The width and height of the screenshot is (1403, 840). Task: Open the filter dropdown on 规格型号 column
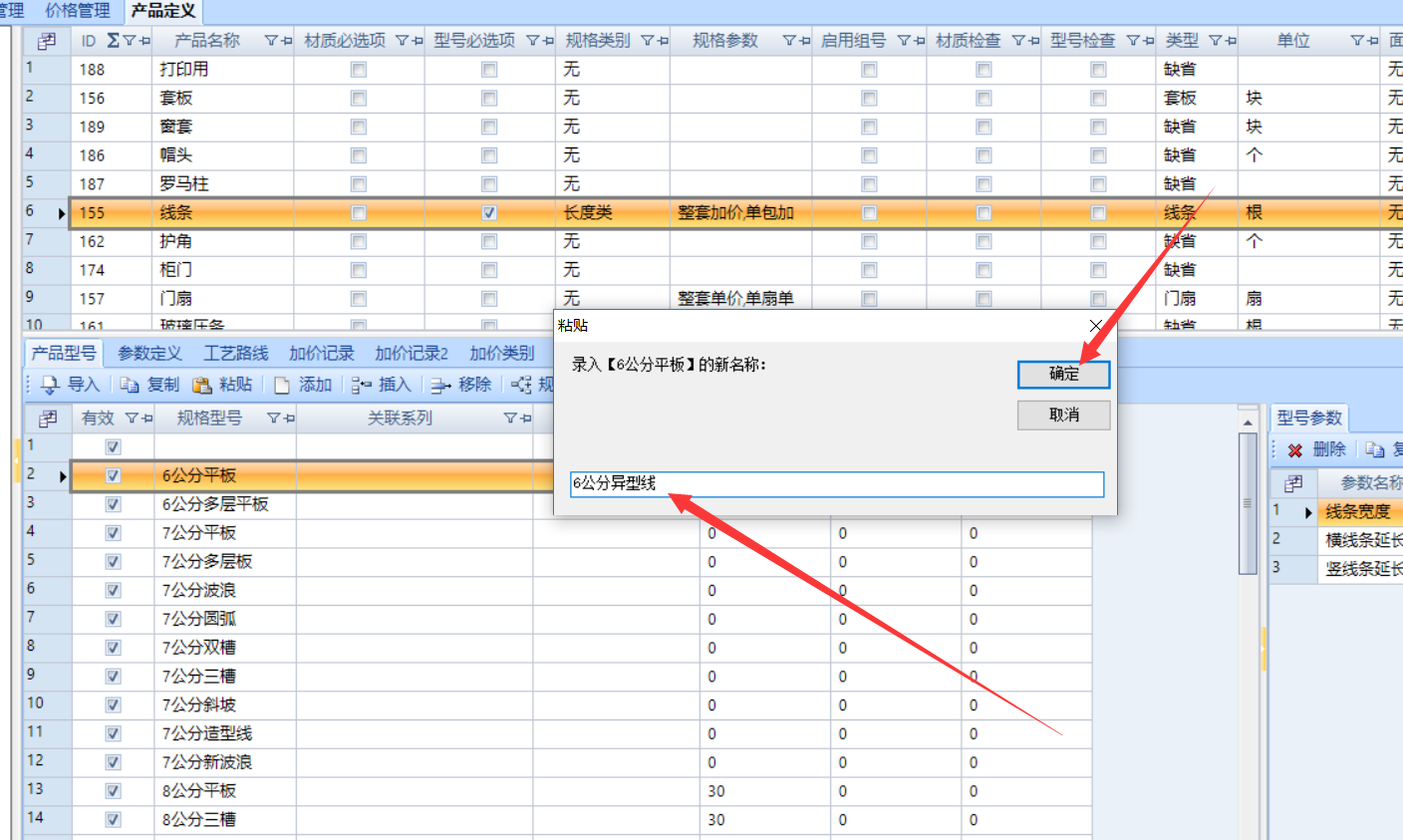point(273,419)
